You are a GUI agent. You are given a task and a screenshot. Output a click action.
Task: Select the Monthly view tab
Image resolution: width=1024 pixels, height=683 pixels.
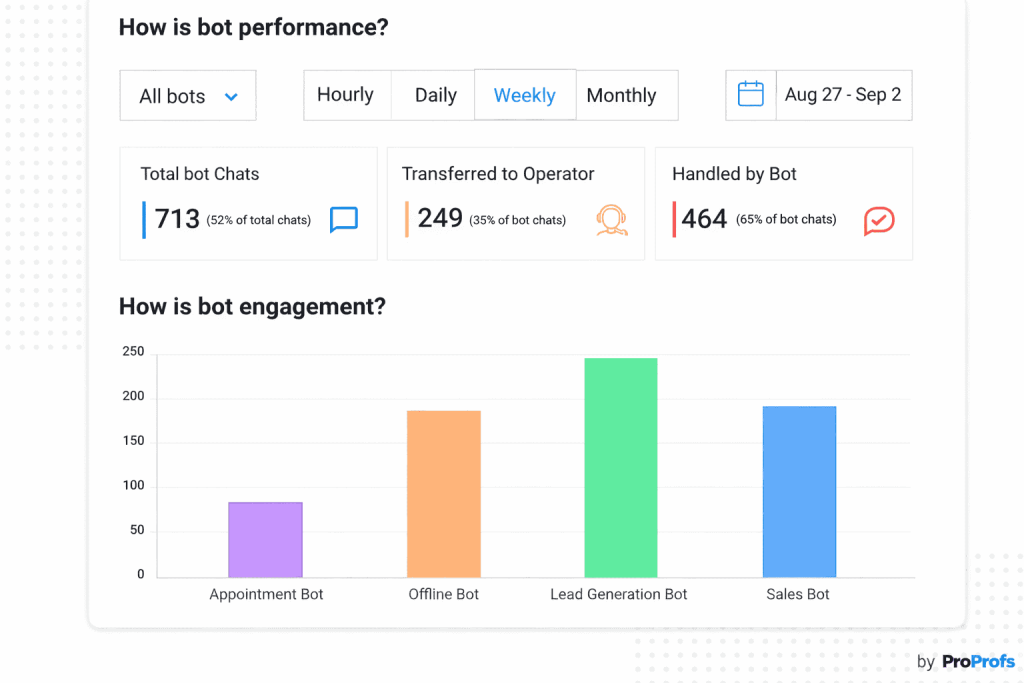tap(621, 94)
